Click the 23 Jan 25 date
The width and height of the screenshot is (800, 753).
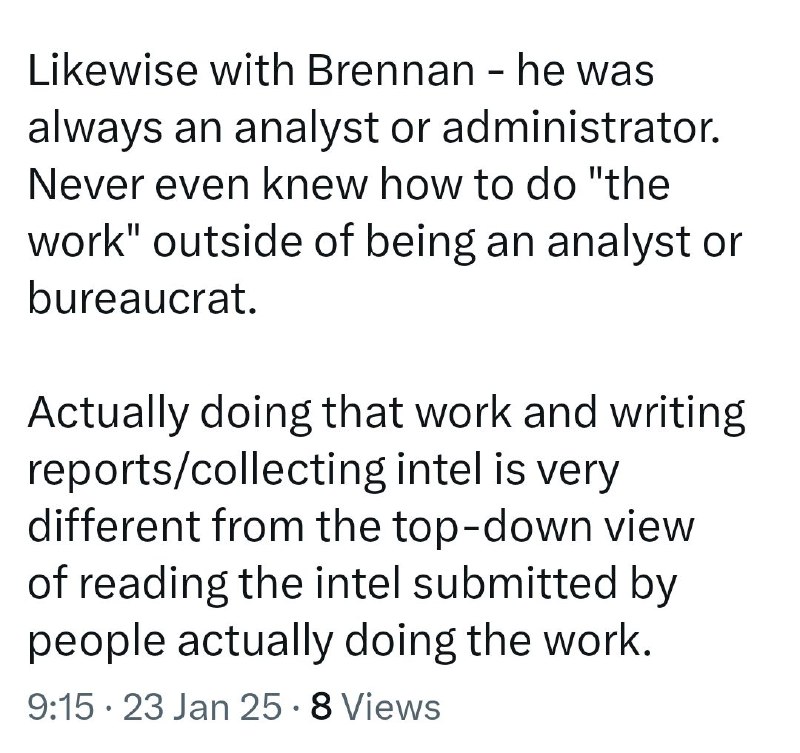[x=202, y=708]
